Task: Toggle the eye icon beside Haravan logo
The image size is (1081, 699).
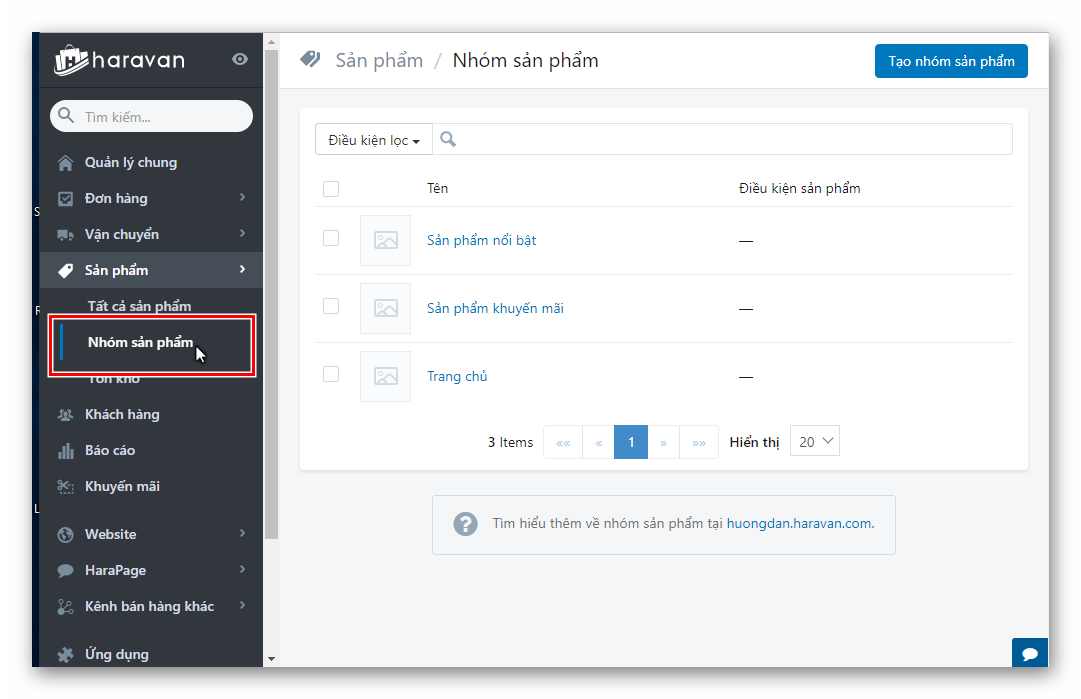Action: 240,60
